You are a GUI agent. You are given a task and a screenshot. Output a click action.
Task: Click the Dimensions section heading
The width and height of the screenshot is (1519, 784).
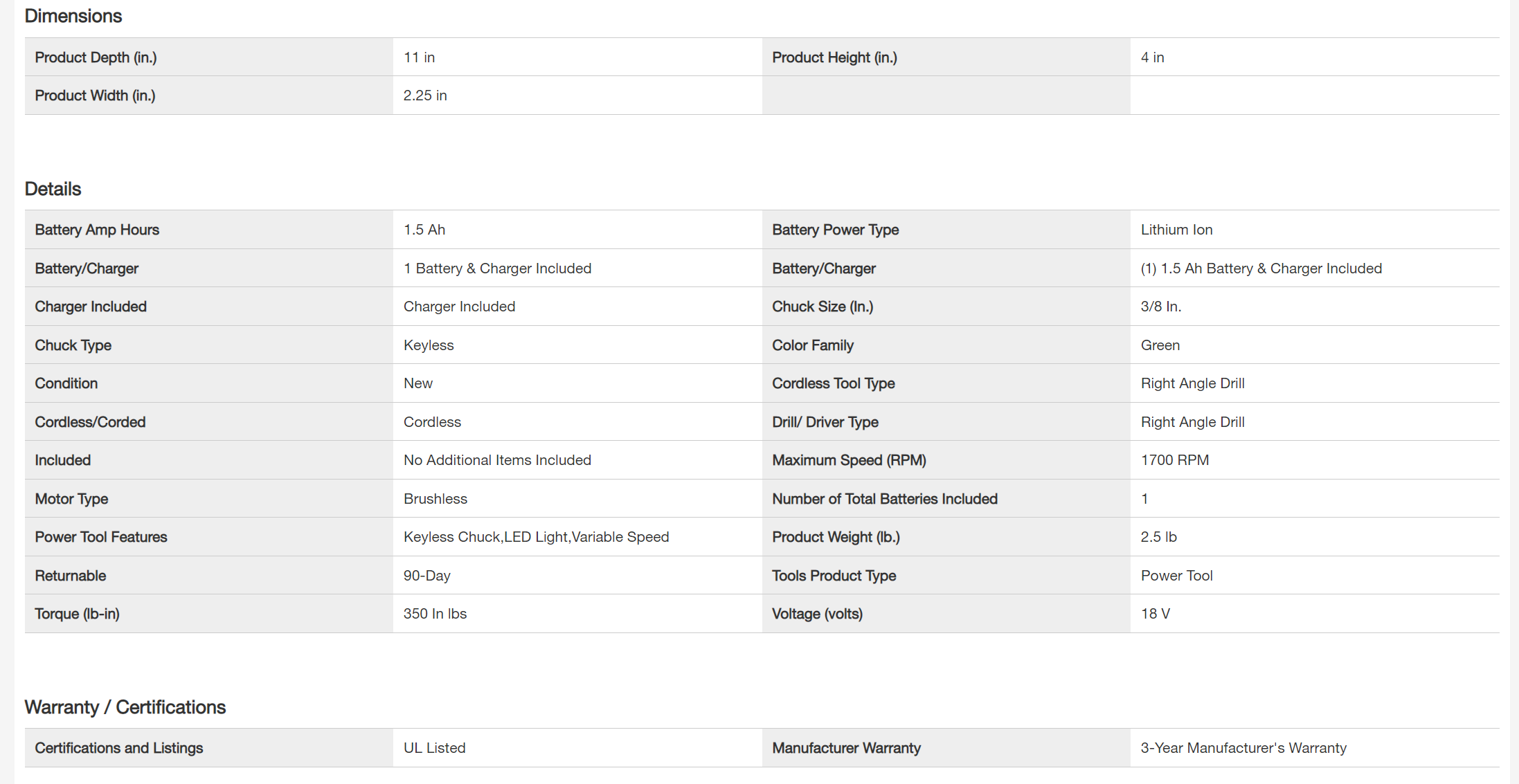pos(73,16)
